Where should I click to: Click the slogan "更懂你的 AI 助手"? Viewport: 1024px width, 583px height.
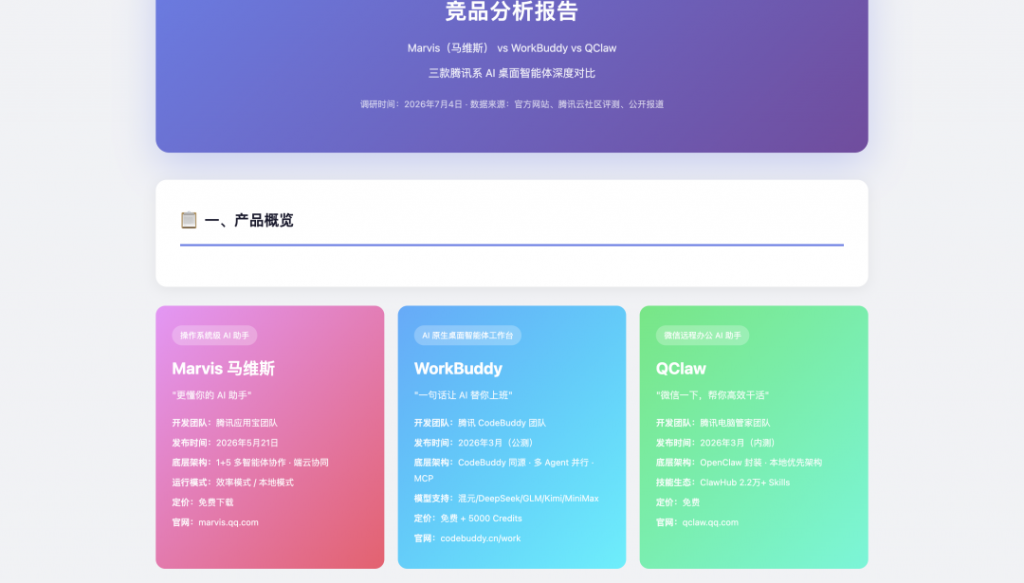(212, 395)
